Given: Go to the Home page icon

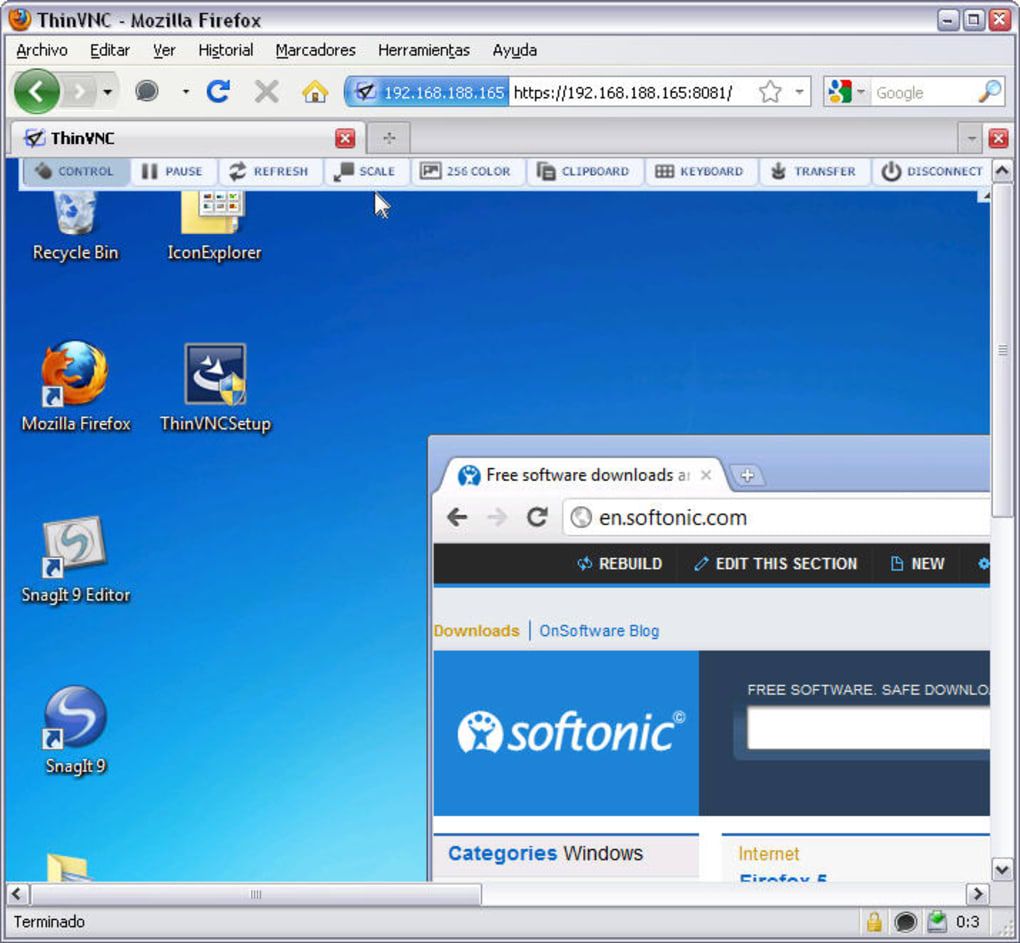Looking at the screenshot, I should click(315, 92).
